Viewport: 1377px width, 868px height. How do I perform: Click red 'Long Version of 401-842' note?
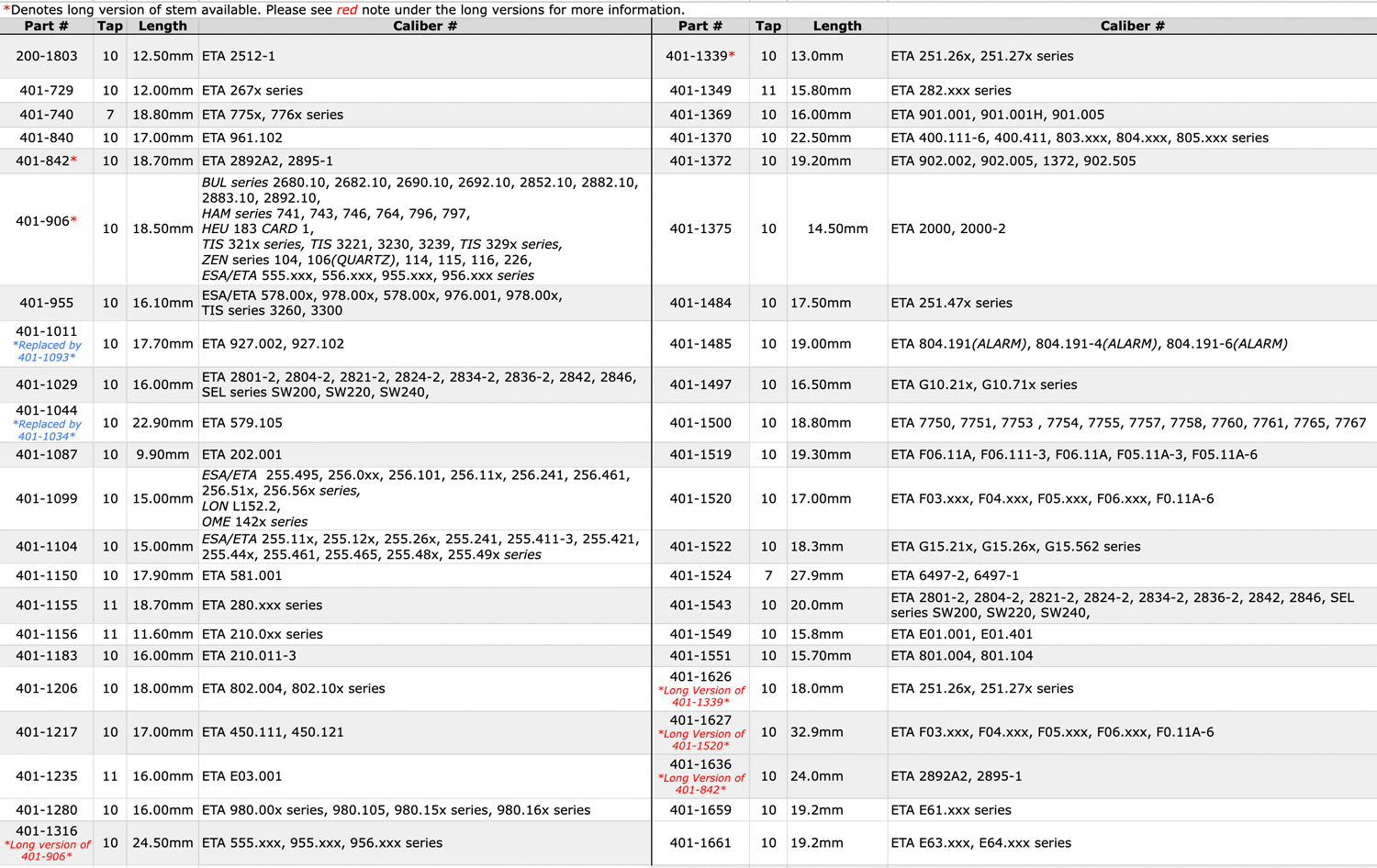[701, 784]
